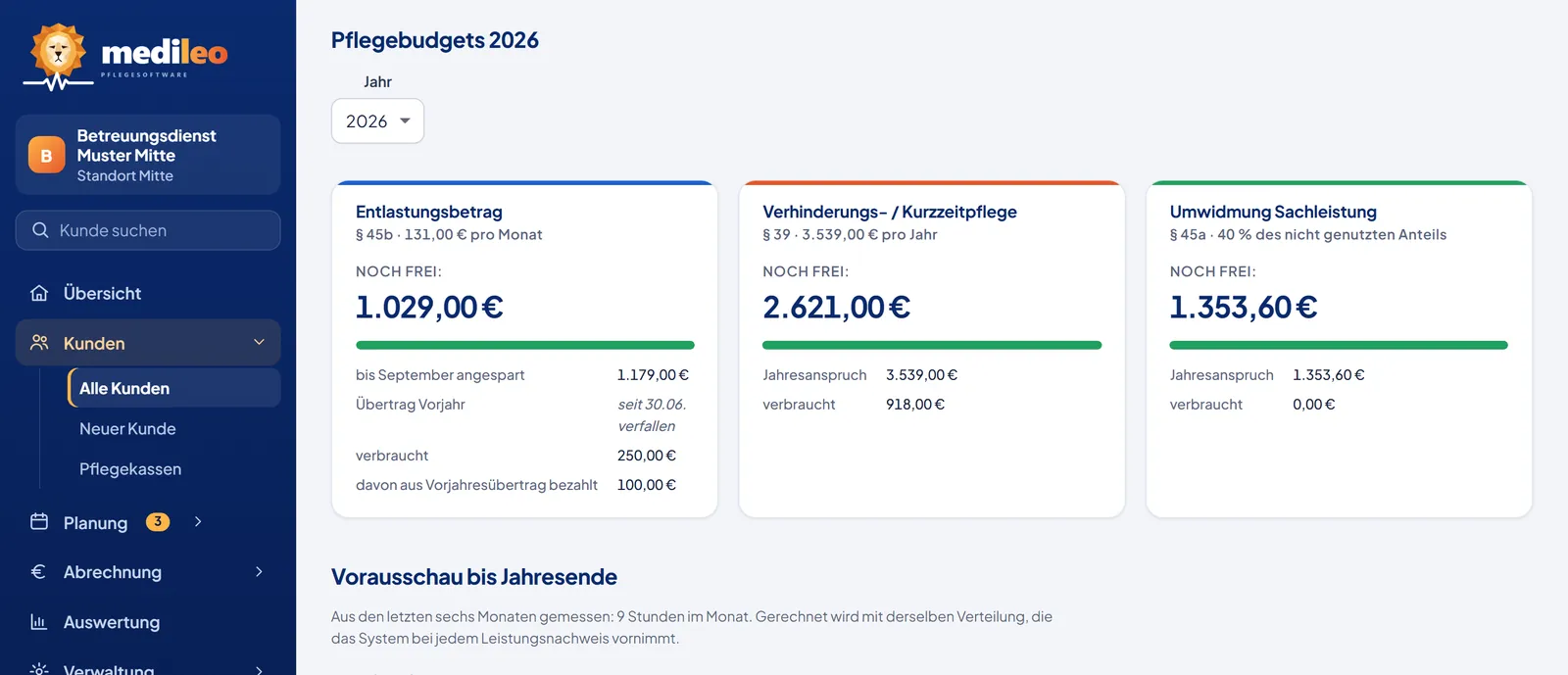Click '§ 45a · 40 % des nicht genutzten Anteils'
This screenshot has width=1568, height=675.
(1308, 234)
